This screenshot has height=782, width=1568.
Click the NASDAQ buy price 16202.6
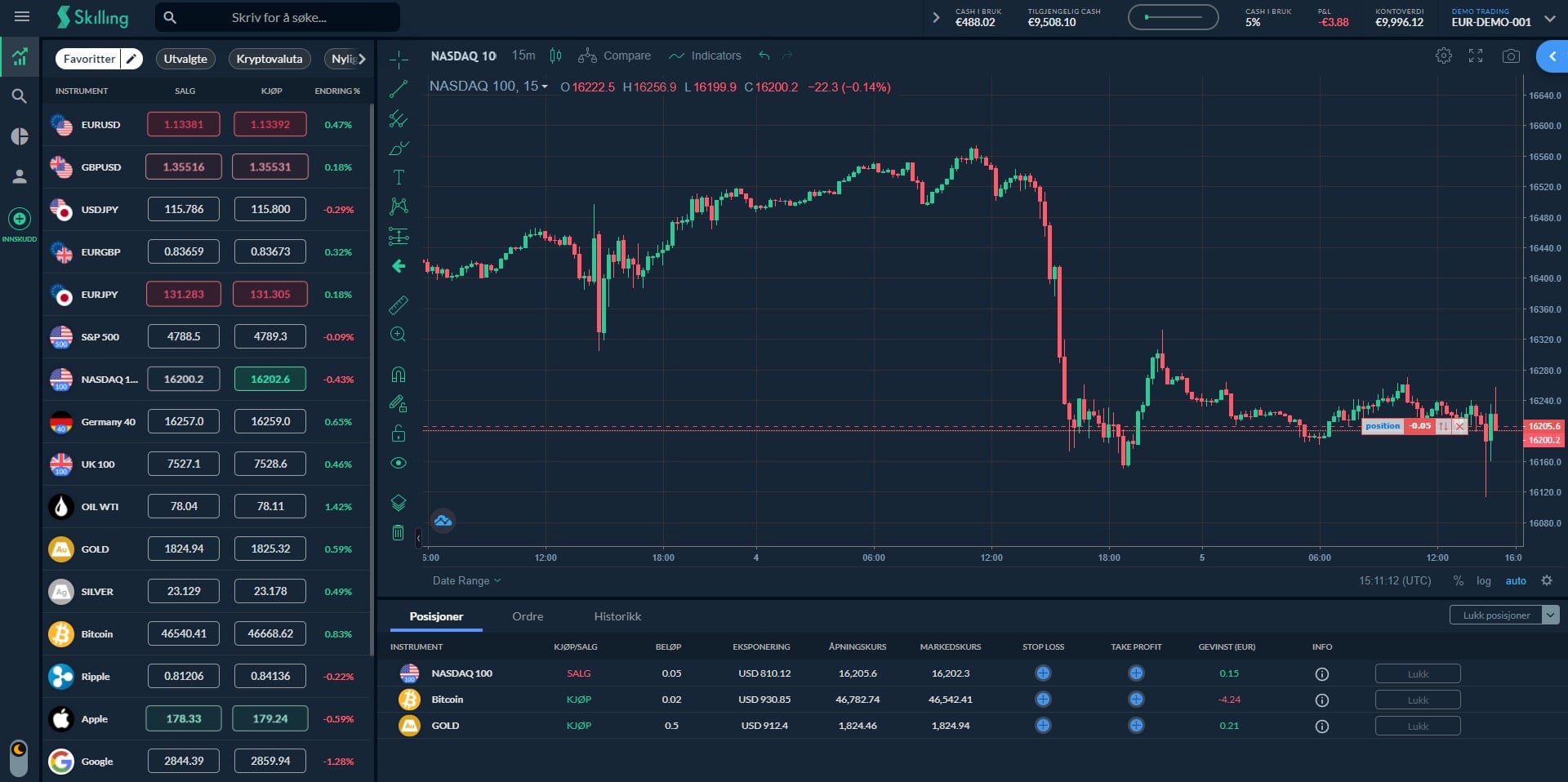coord(270,379)
